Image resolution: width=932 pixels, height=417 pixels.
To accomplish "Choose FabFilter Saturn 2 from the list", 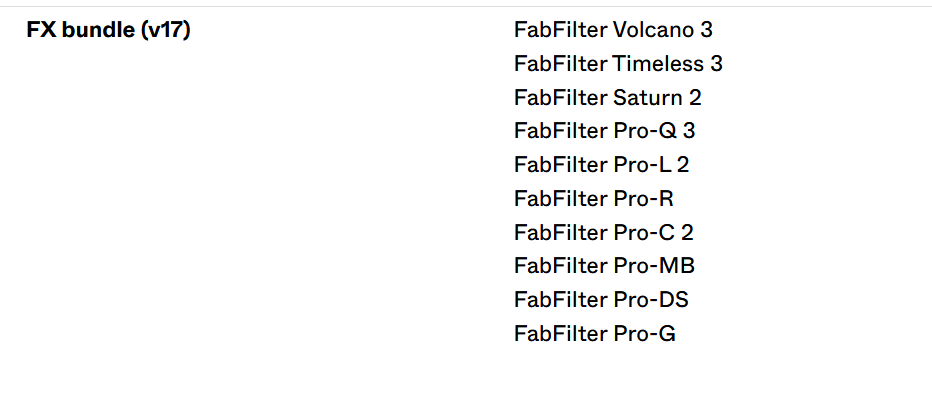I will 607,98.
